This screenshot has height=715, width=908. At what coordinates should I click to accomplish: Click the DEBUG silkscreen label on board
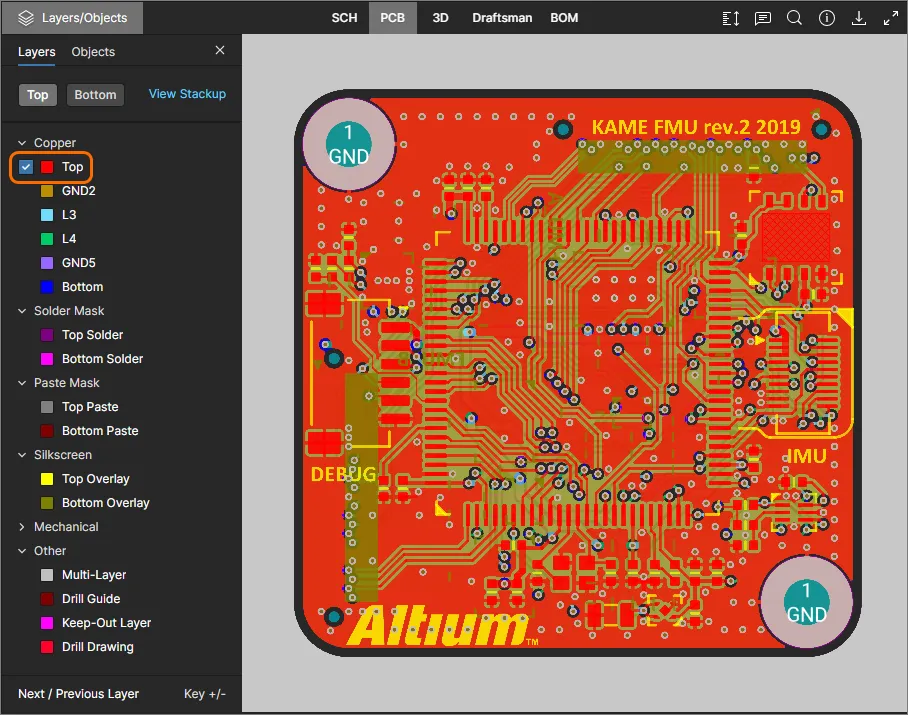[343, 474]
